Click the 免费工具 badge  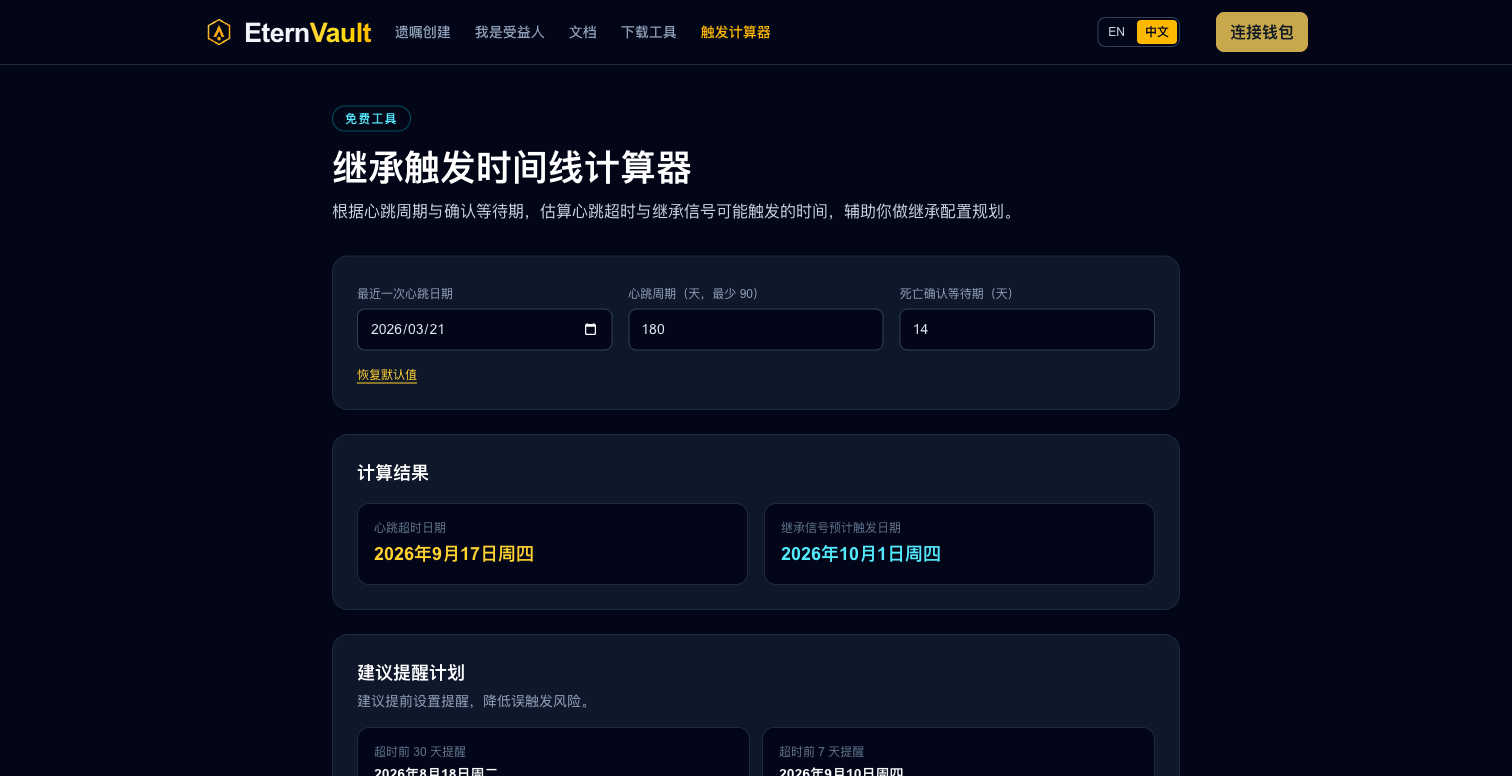click(371, 118)
